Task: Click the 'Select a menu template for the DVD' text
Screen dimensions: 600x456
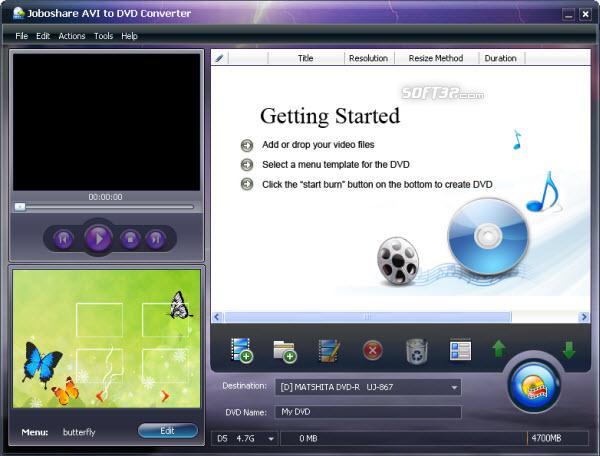Action: 336,164
